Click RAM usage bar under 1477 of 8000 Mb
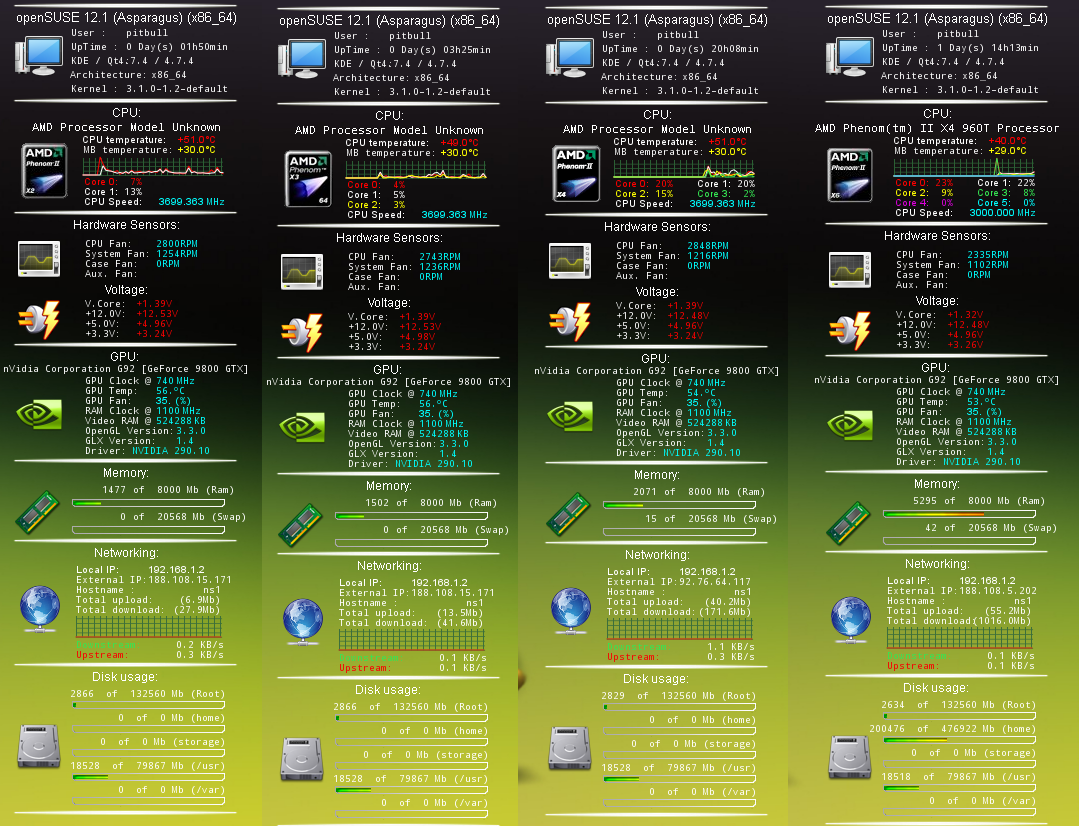1080x826 pixels. (x=148, y=504)
